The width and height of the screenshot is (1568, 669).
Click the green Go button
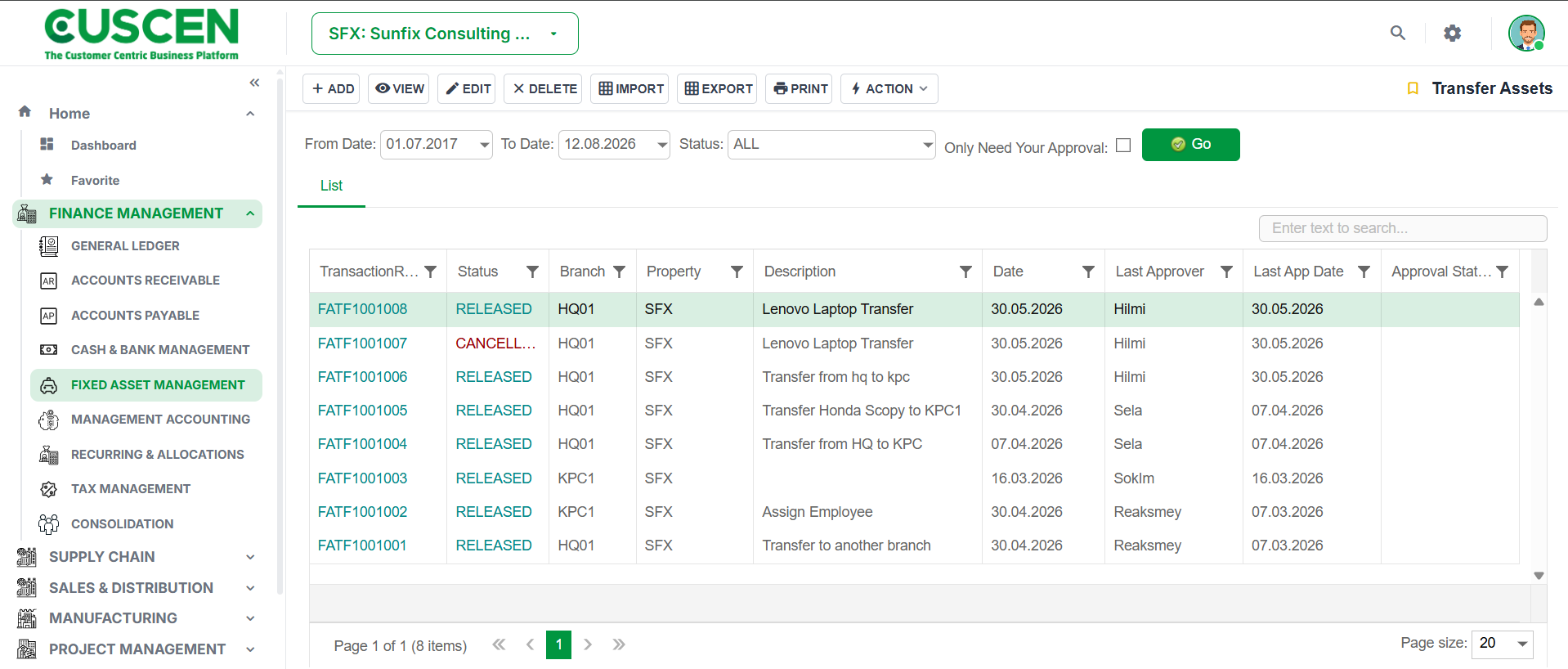(1190, 145)
